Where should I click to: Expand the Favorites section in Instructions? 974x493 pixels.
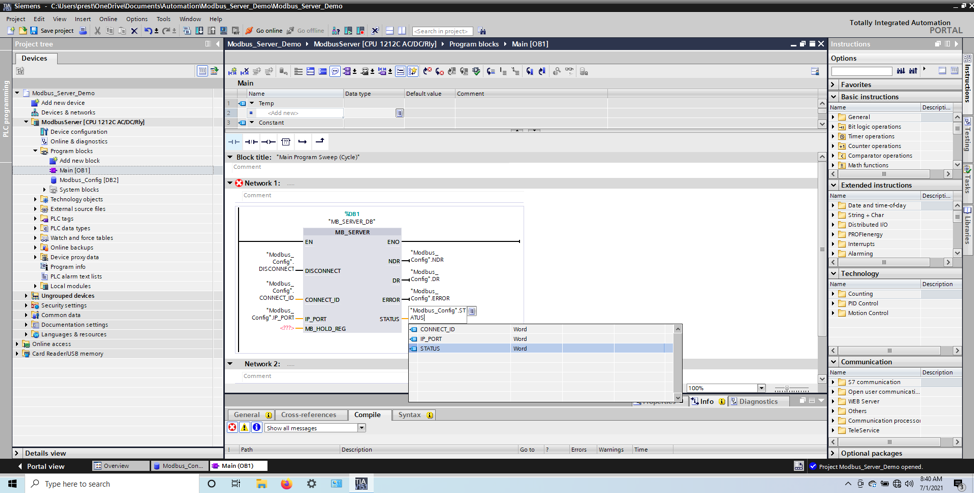tap(834, 84)
